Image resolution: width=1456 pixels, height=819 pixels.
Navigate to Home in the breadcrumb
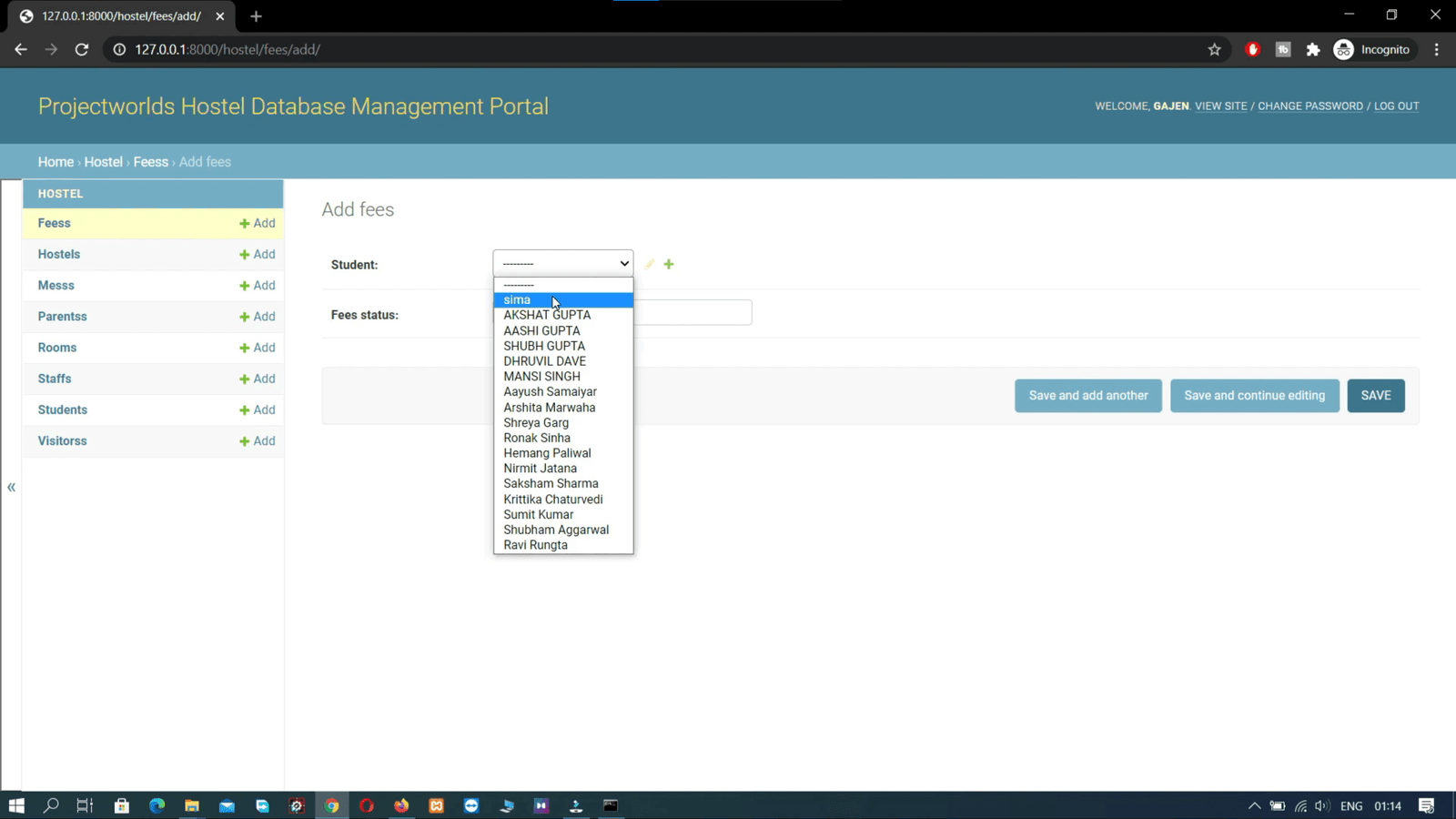(x=56, y=162)
